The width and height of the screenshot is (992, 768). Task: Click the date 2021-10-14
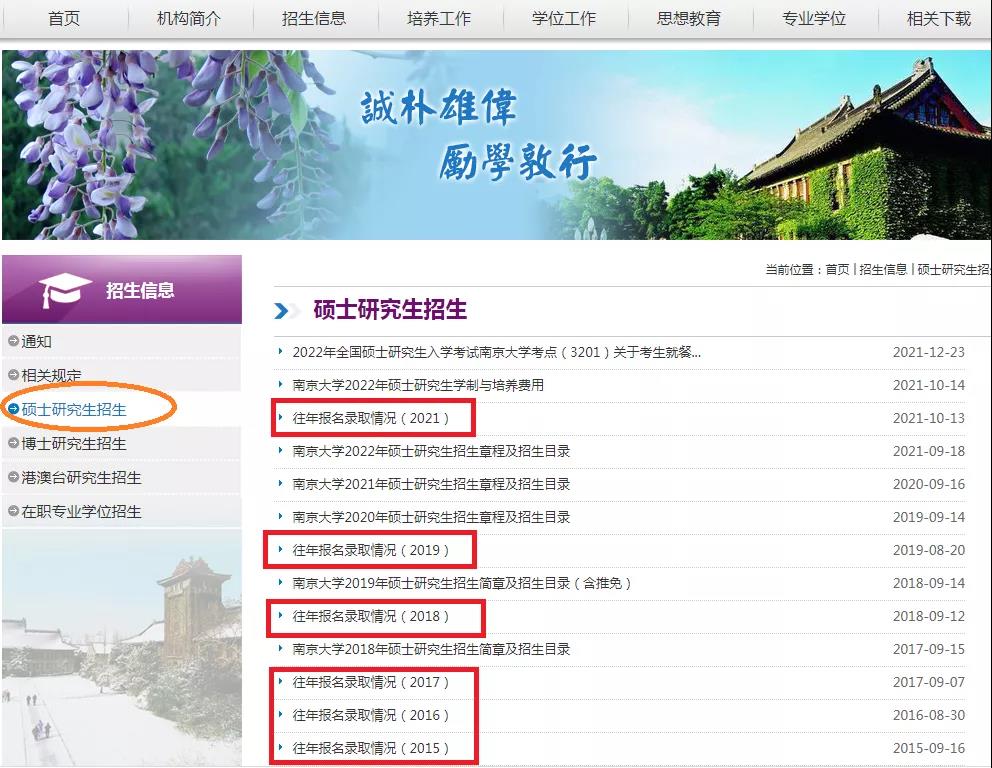pyautogui.click(x=929, y=385)
